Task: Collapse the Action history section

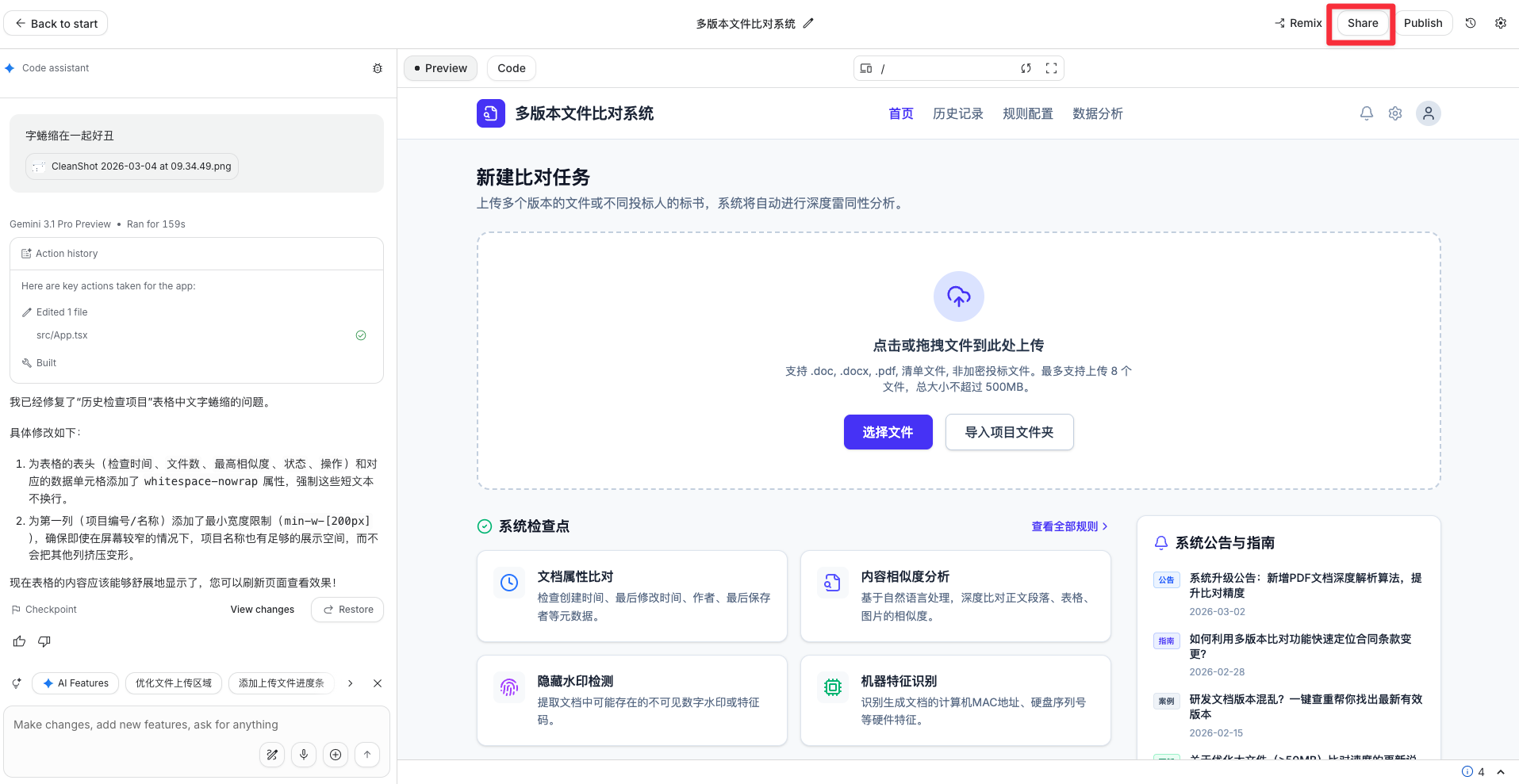Action: [x=67, y=254]
